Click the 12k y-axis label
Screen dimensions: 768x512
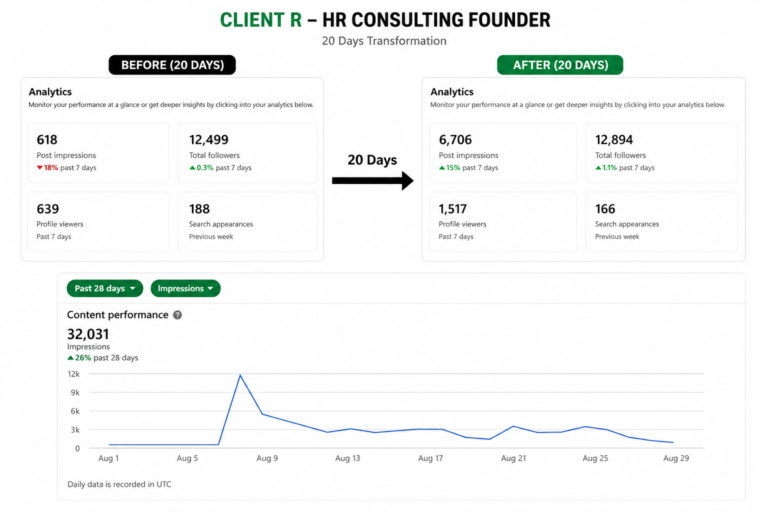tap(73, 374)
